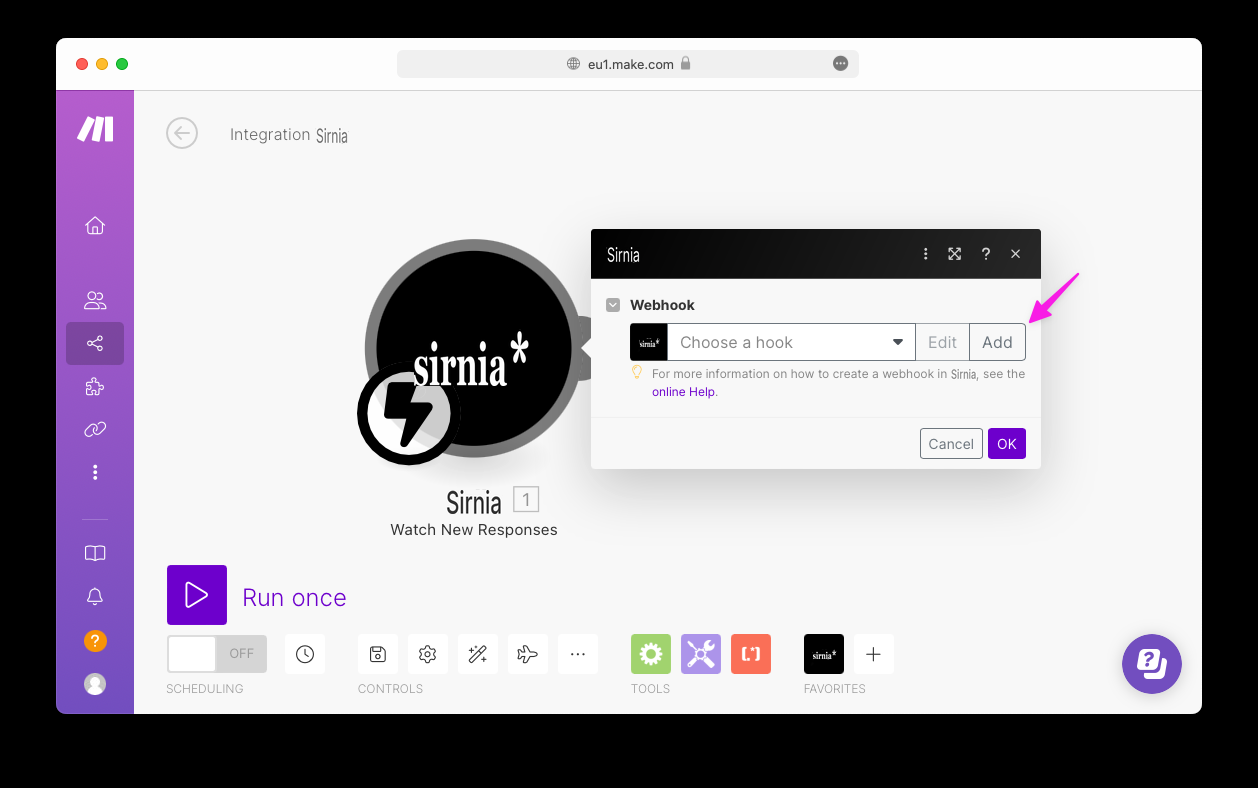Open Notifications bell icon

pos(95,597)
